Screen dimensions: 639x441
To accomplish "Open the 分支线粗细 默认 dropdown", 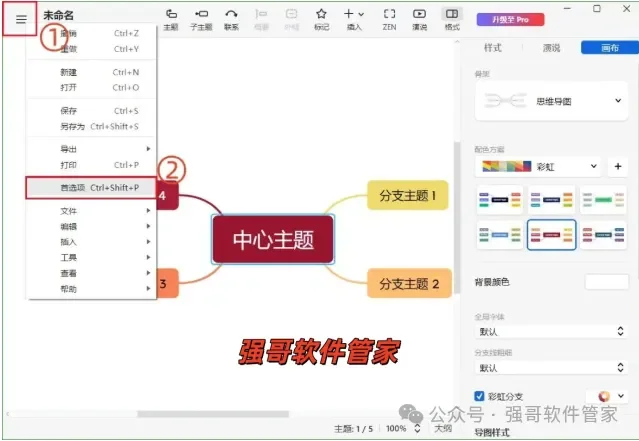I will click(x=551, y=368).
